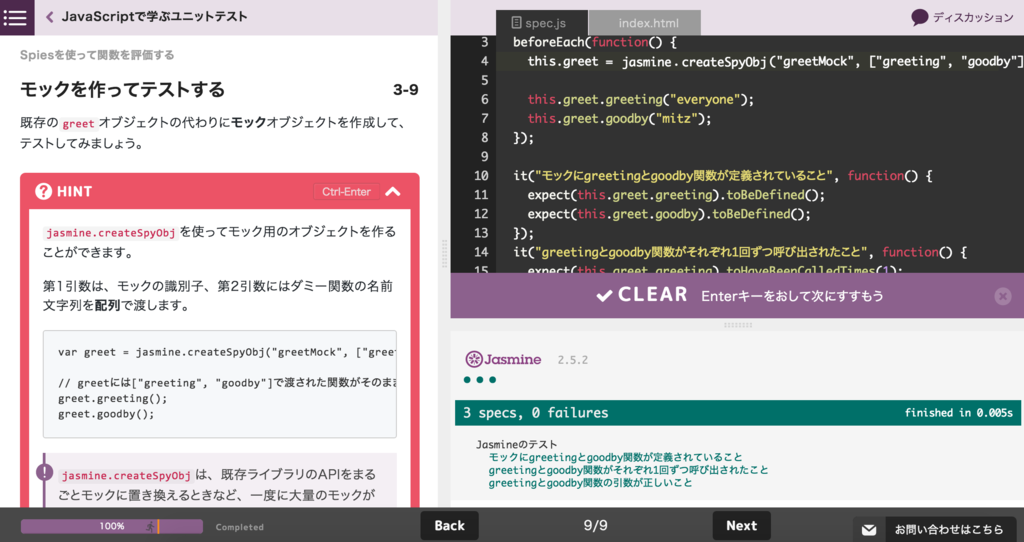Open the hamburger lesson menu
Screen dimensions: 1024x542
(x=17, y=17)
